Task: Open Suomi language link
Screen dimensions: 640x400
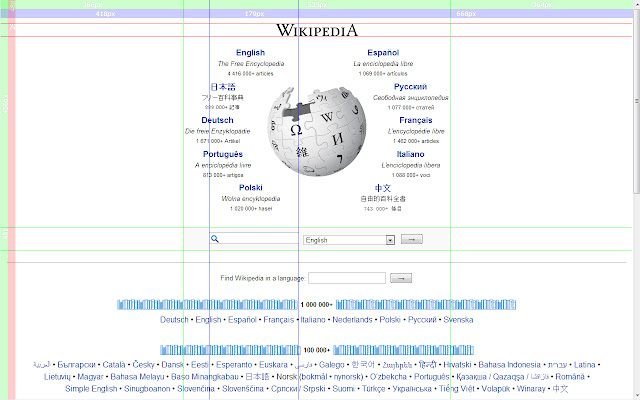Action: [343, 389]
